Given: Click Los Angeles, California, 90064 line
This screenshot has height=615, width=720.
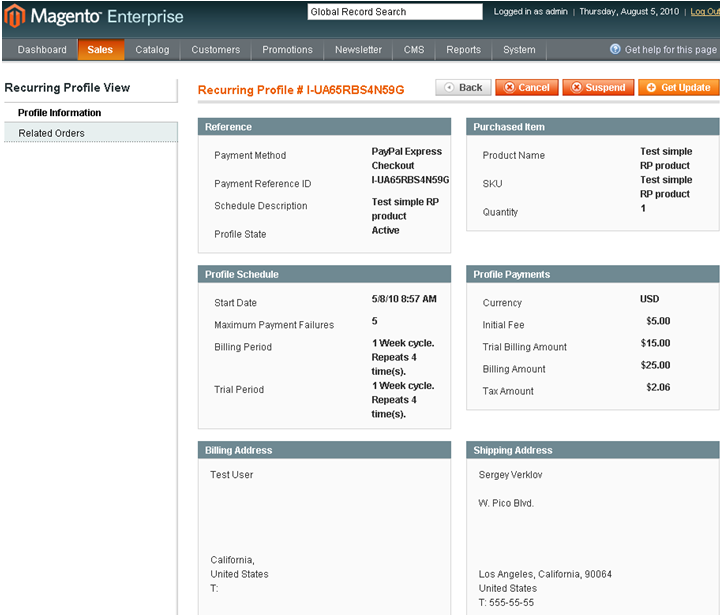Looking at the screenshot, I should (x=545, y=574).
